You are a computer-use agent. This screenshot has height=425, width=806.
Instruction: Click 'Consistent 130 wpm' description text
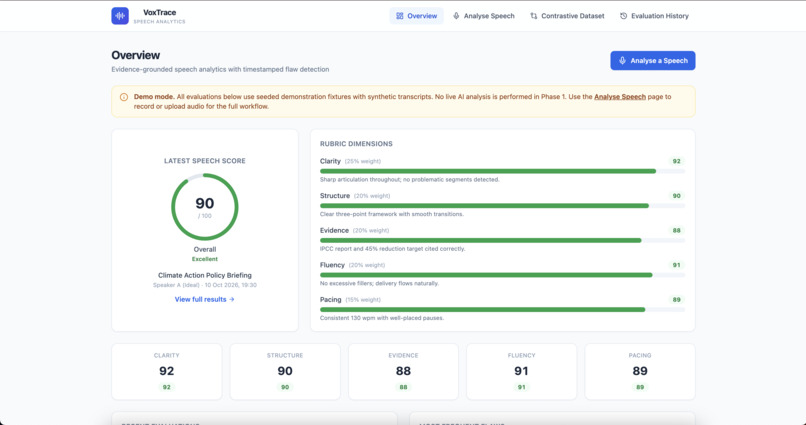pos(382,318)
